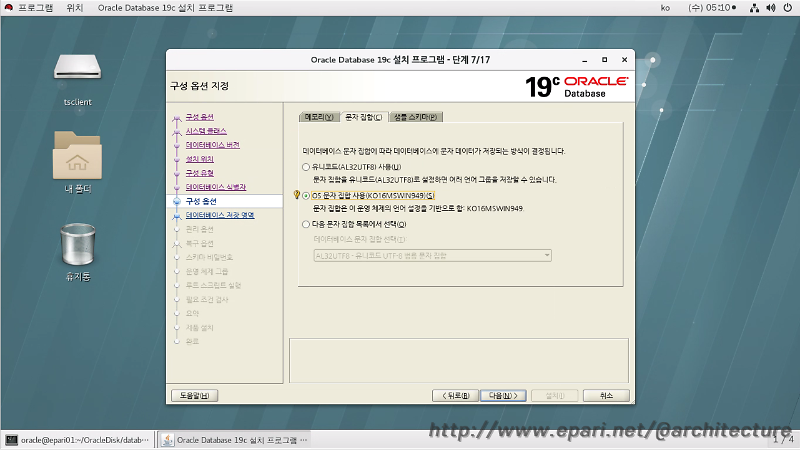
Task: Click the 필요 조건 검사 step text
Action: coord(207,299)
